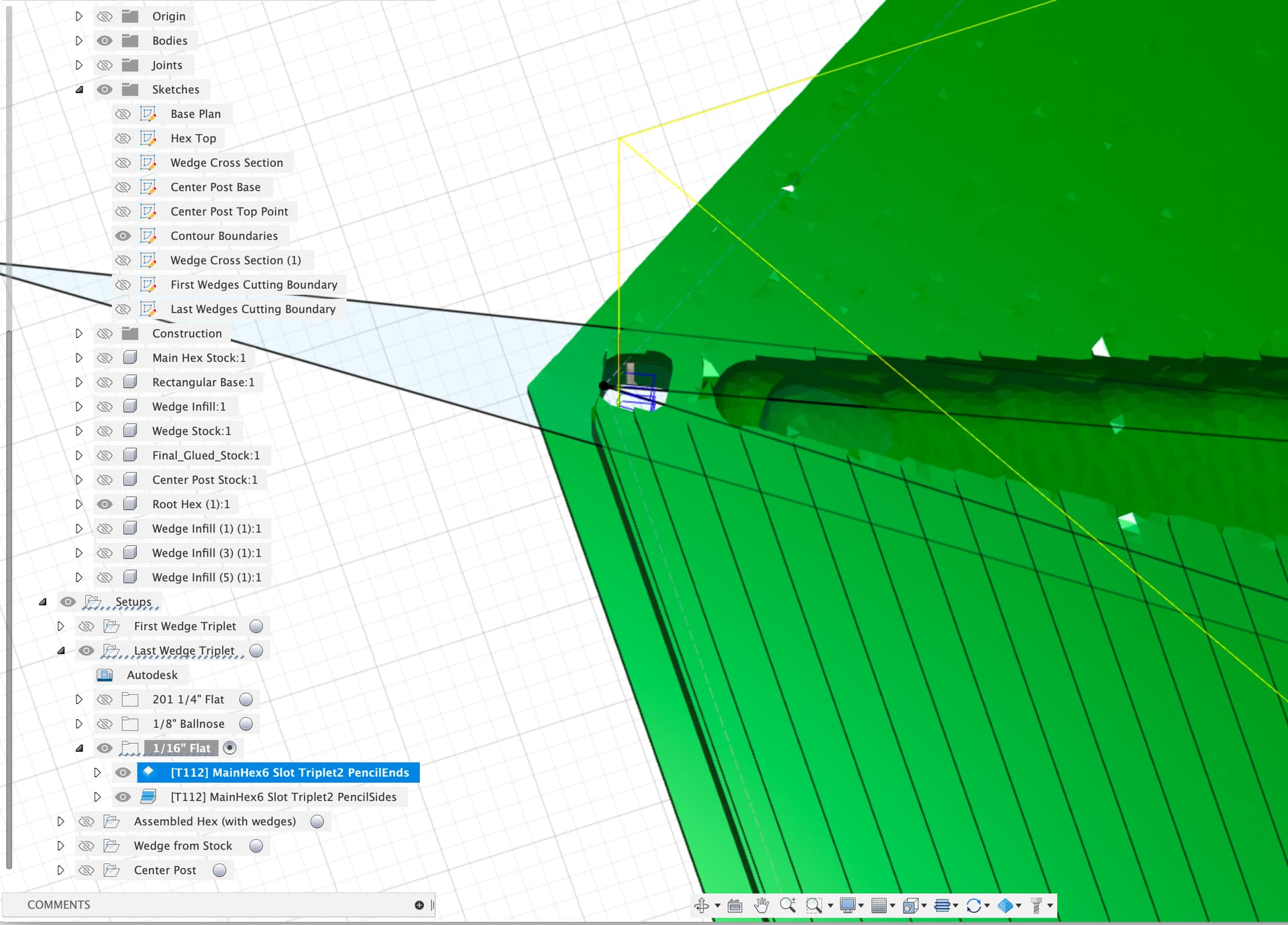The image size is (1288, 925).
Task: Click the Bodies folder icon
Action: 130,40
